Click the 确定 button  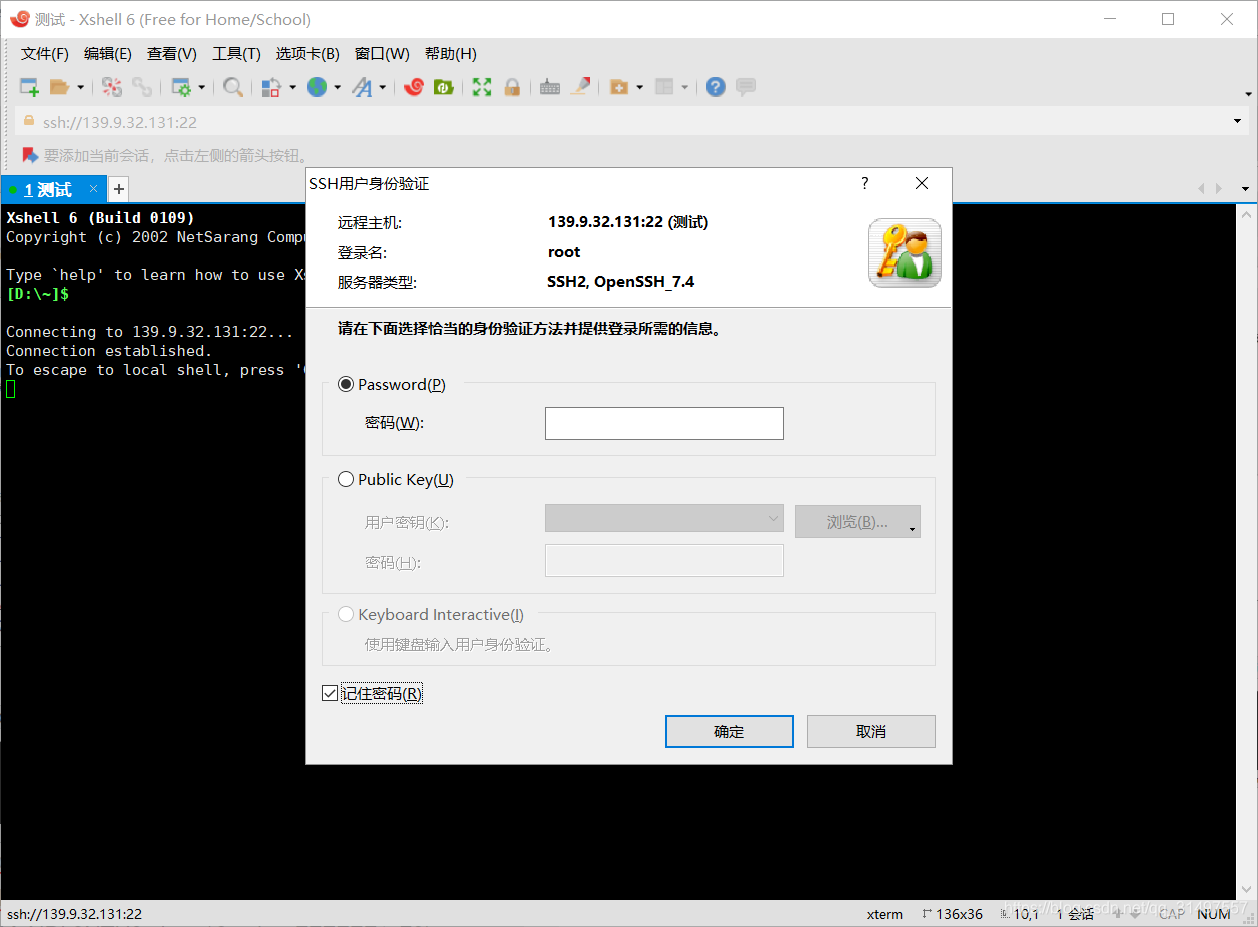[x=729, y=731]
